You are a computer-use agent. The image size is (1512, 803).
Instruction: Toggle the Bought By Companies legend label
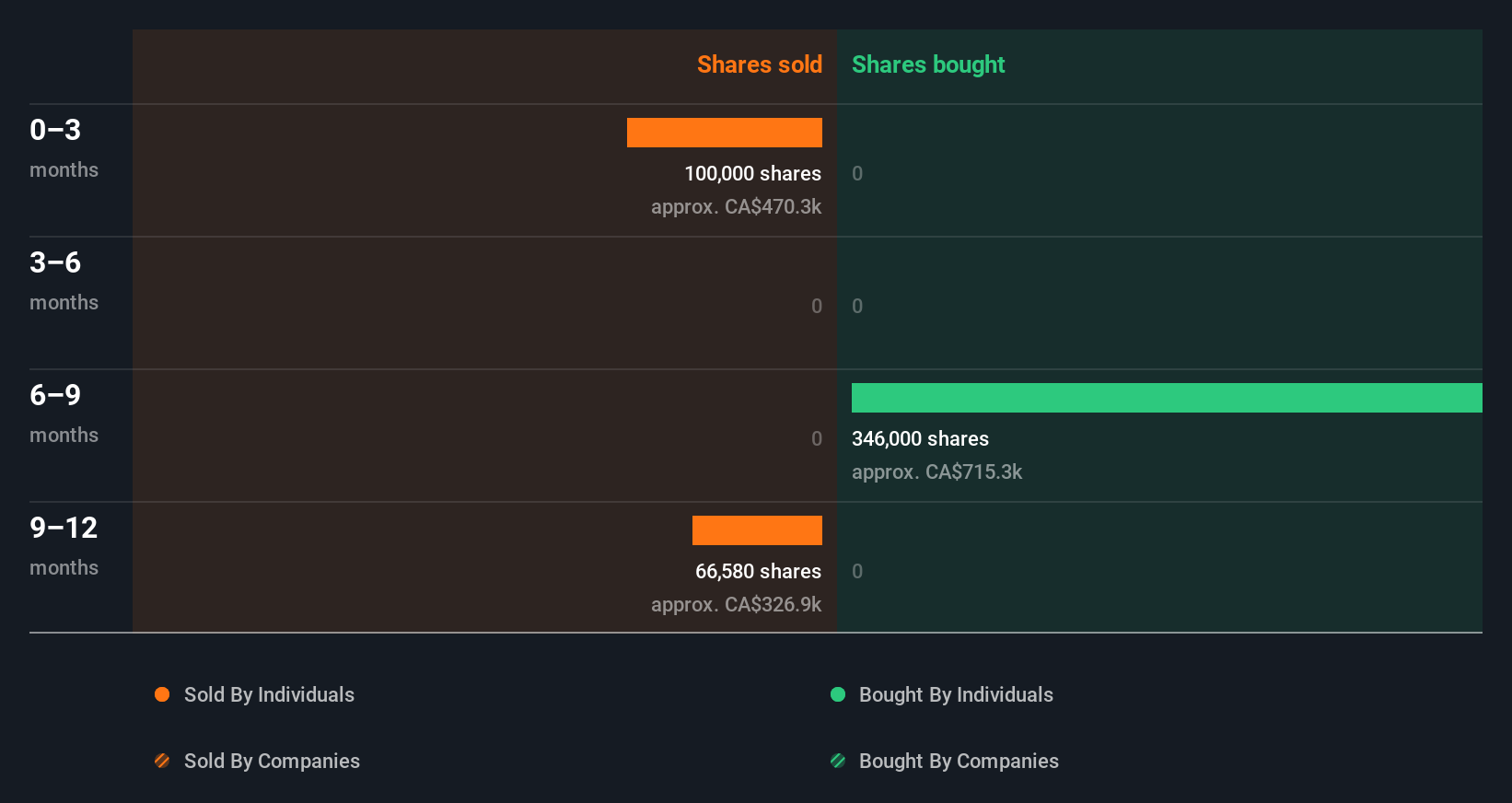click(x=959, y=761)
